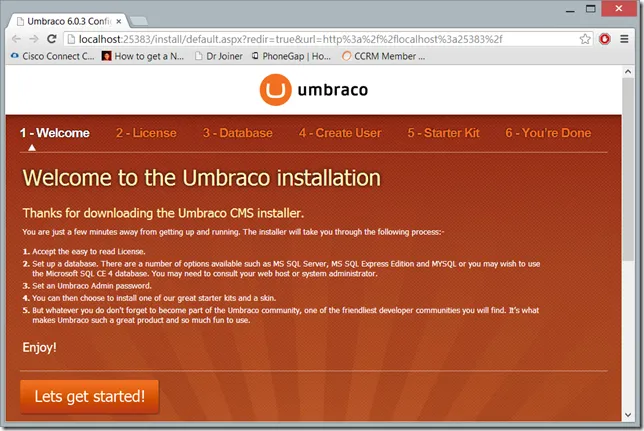Select the Umbraco 6.0.3 browser tab
Viewport: 644px width, 431px height.
(69, 21)
